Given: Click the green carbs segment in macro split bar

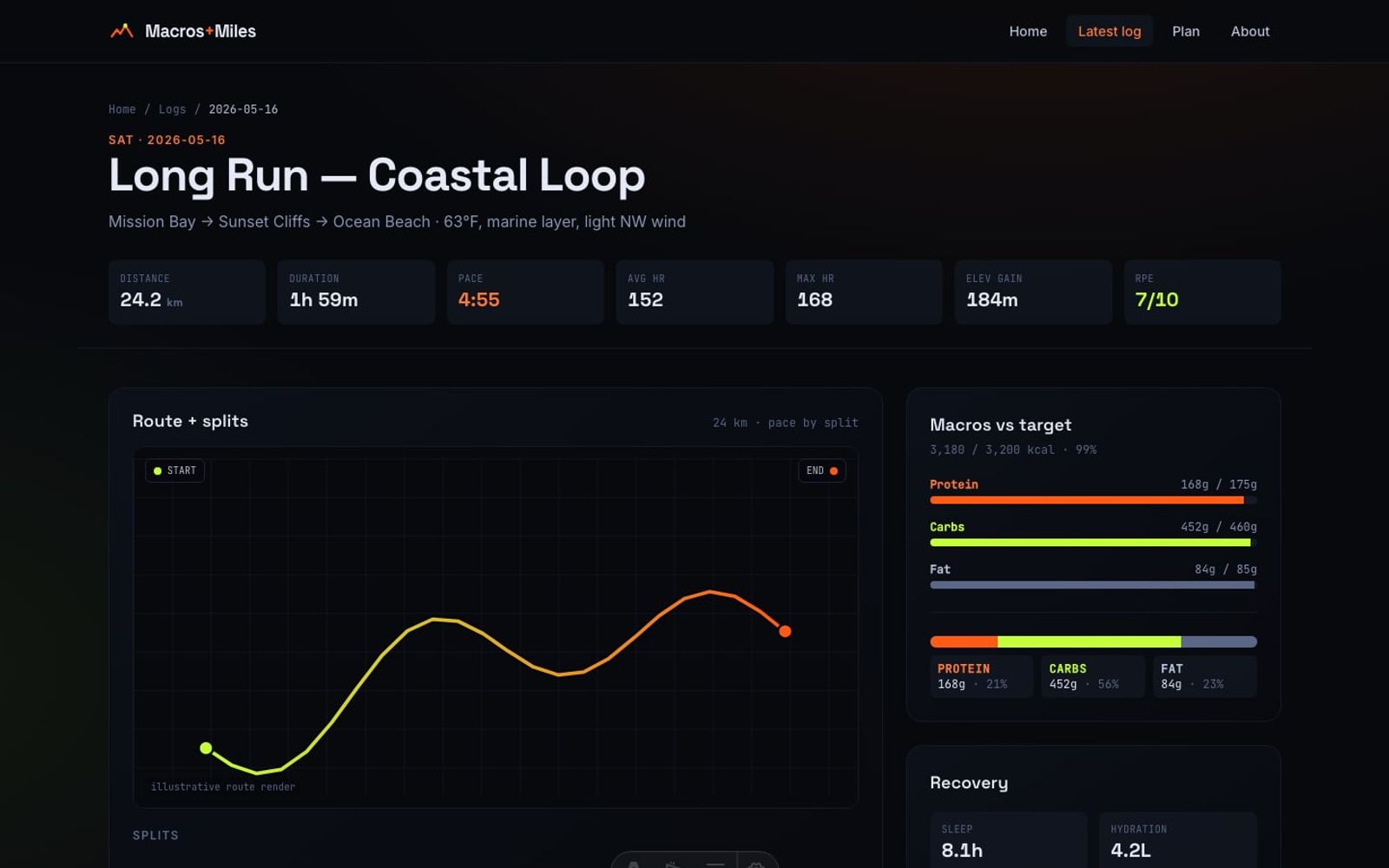Looking at the screenshot, I should coord(1089,642).
